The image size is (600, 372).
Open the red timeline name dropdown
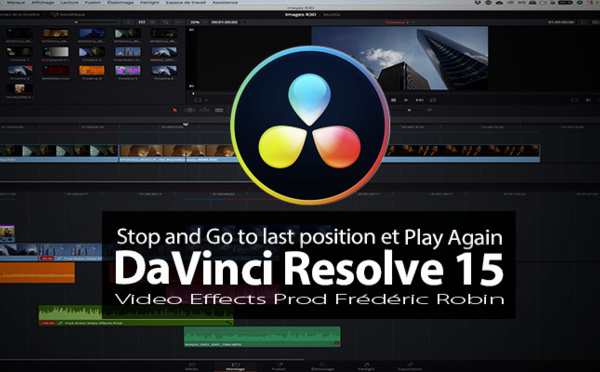(x=399, y=22)
